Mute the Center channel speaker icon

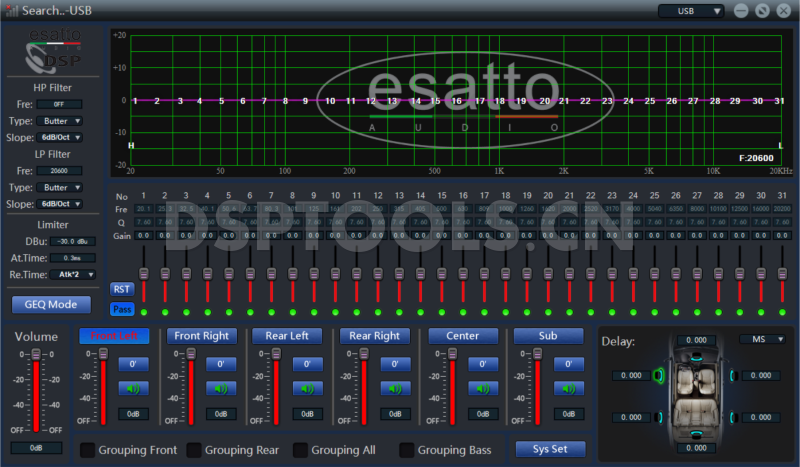(x=483, y=388)
